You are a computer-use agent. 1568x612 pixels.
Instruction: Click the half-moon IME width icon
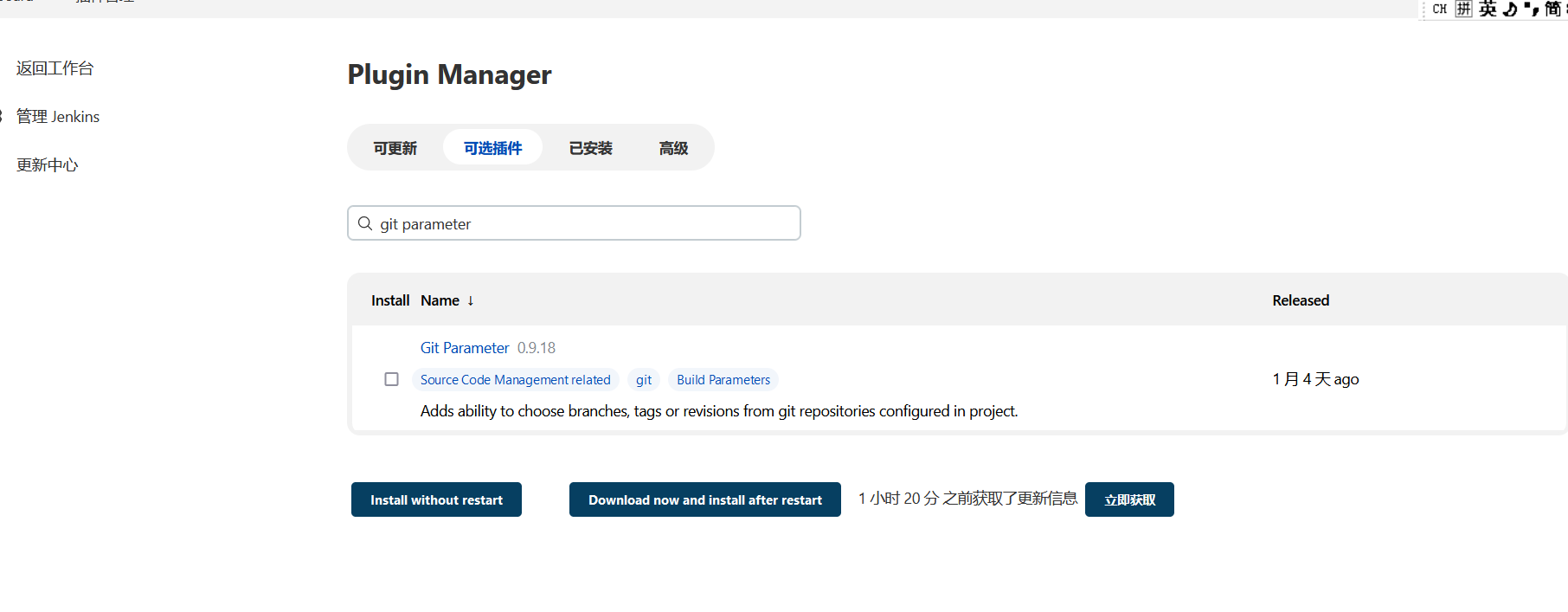[1510, 9]
